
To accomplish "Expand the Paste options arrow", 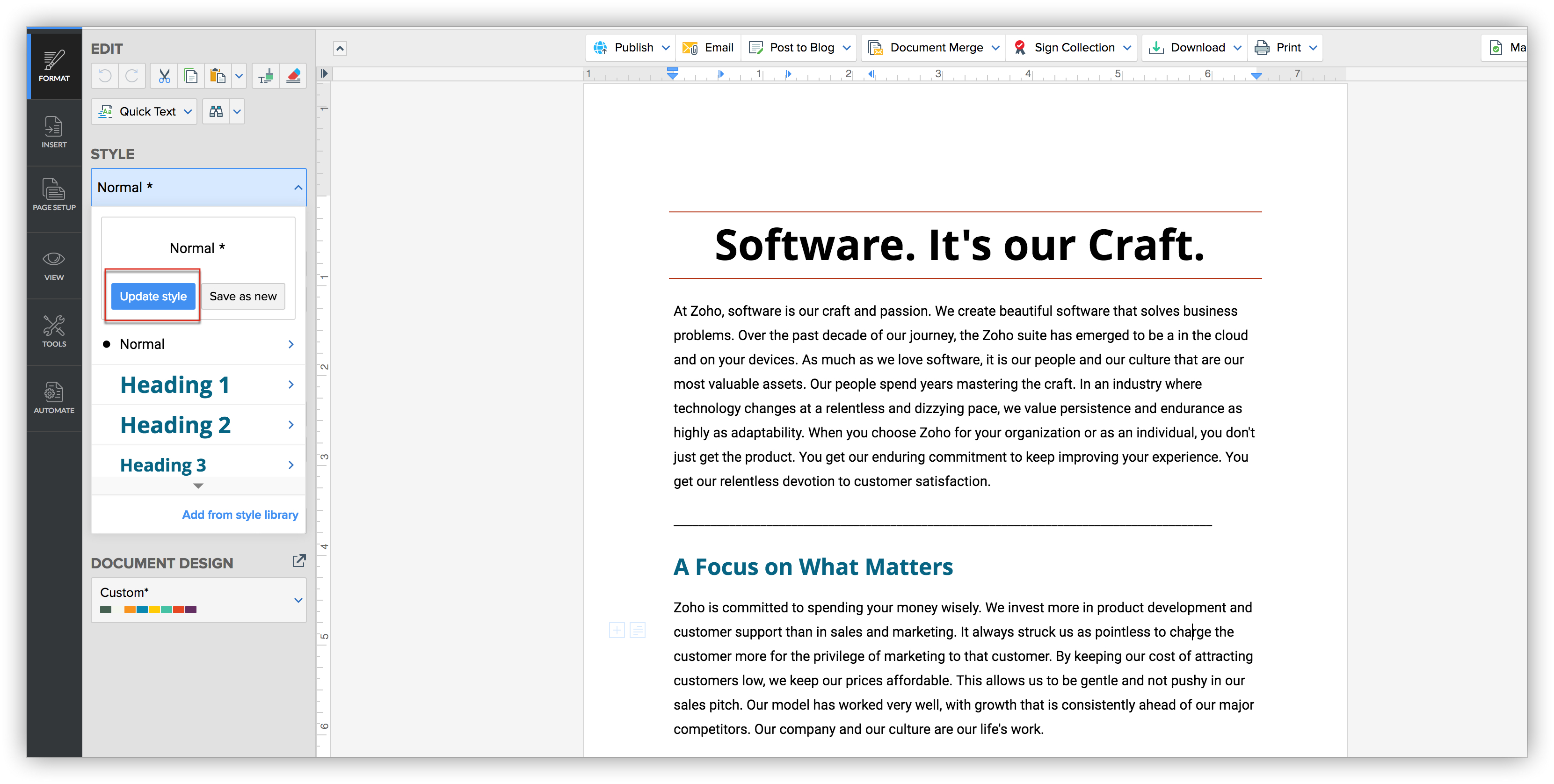I will coord(239,76).
